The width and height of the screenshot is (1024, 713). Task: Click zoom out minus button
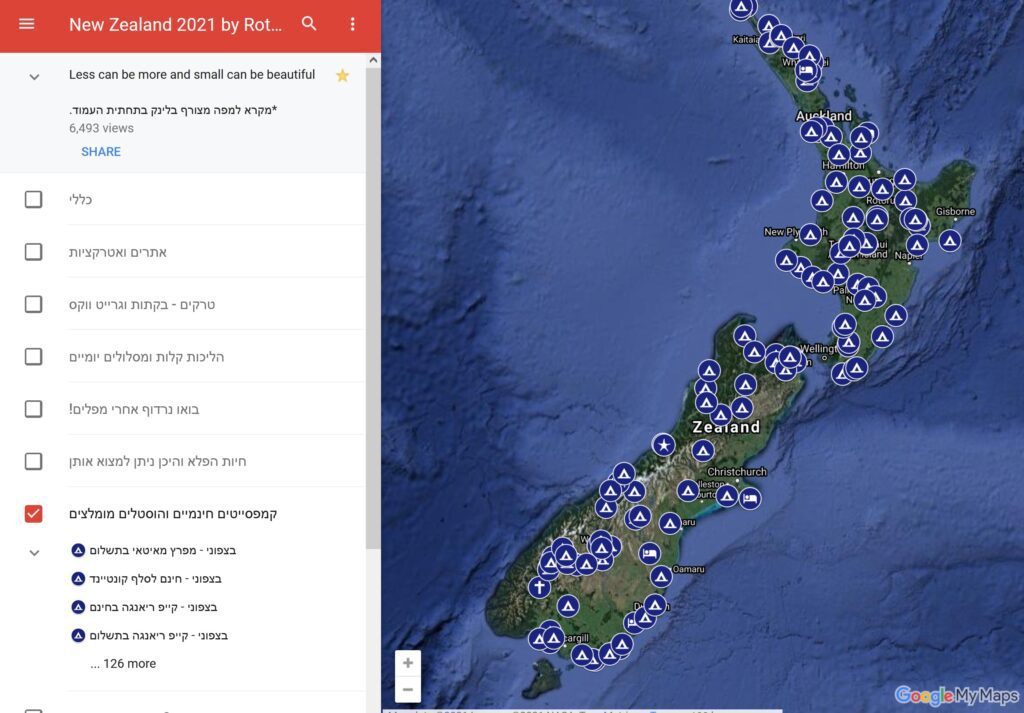[x=407, y=689]
